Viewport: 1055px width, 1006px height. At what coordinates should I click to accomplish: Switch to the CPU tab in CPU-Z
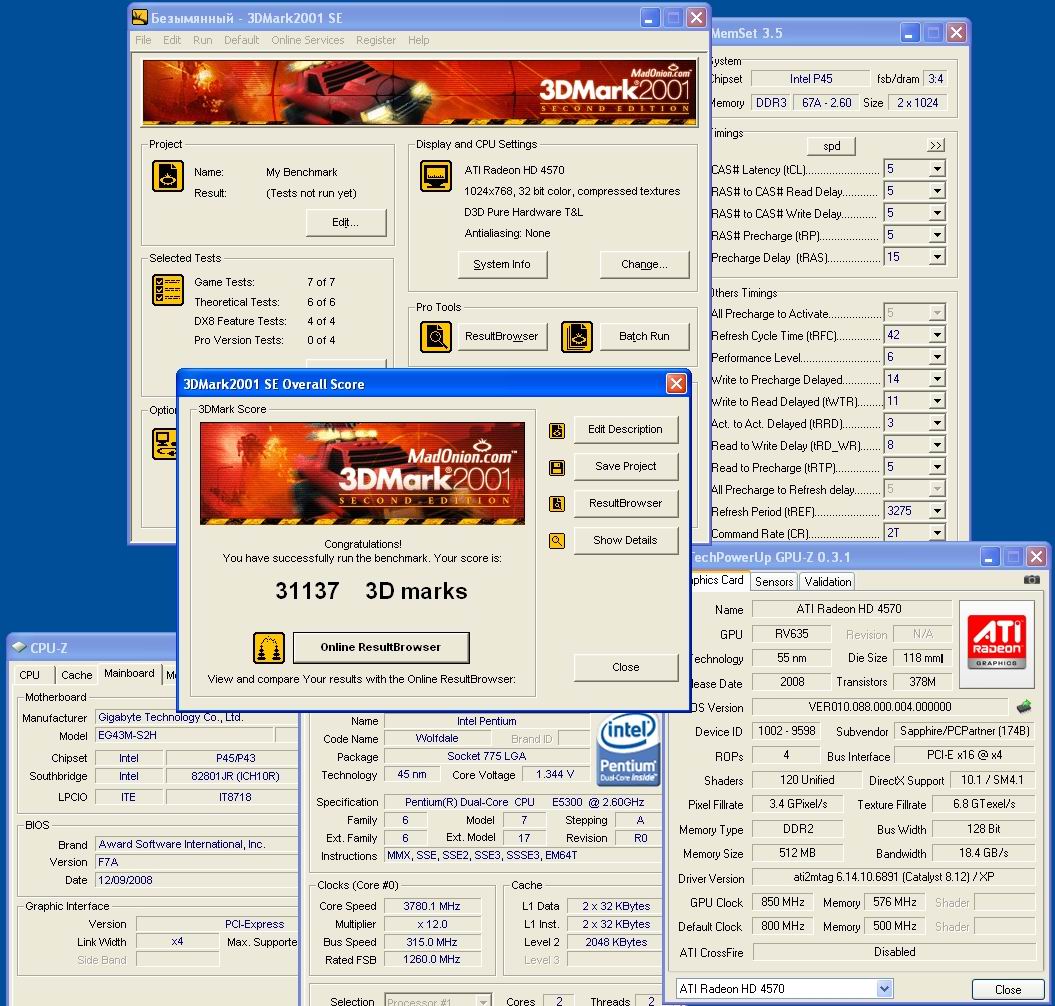[x=30, y=675]
